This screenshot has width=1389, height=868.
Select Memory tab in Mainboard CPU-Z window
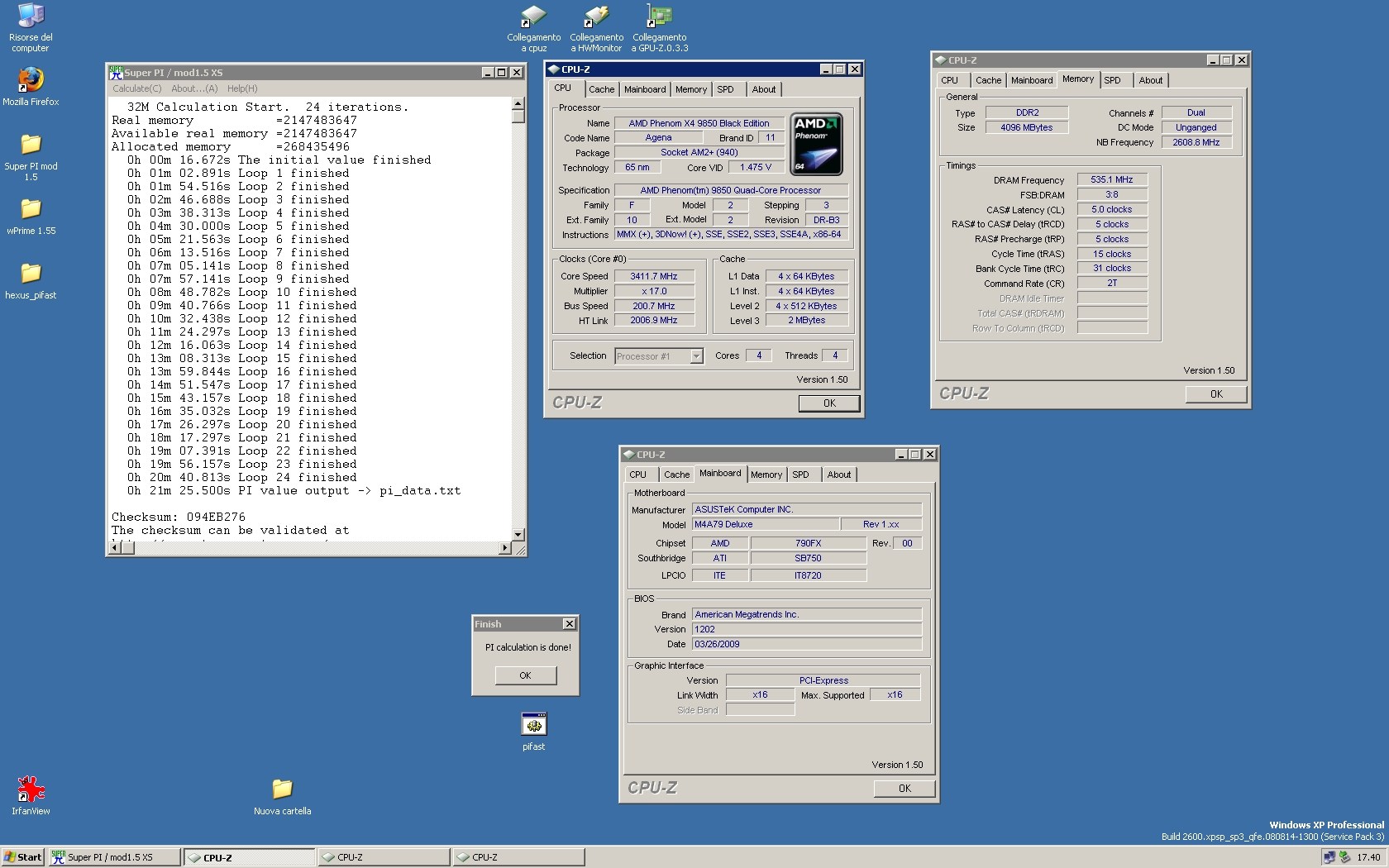click(766, 475)
